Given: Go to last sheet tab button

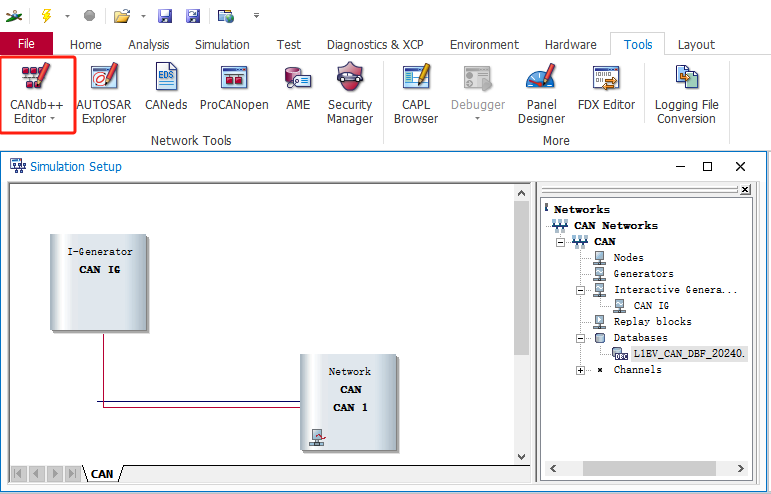Looking at the screenshot, I should pyautogui.click(x=73, y=474).
